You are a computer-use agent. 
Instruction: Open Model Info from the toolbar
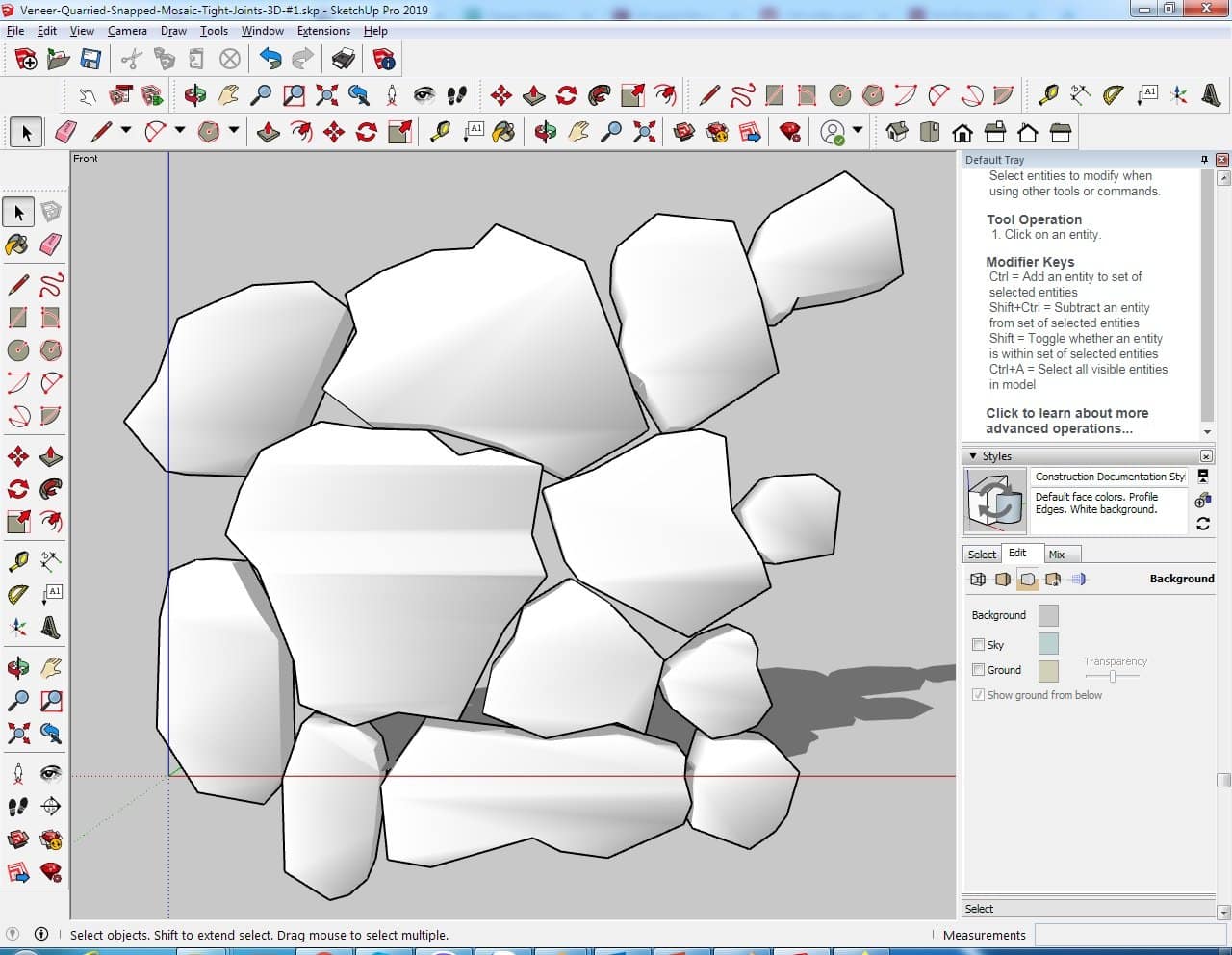click(384, 60)
